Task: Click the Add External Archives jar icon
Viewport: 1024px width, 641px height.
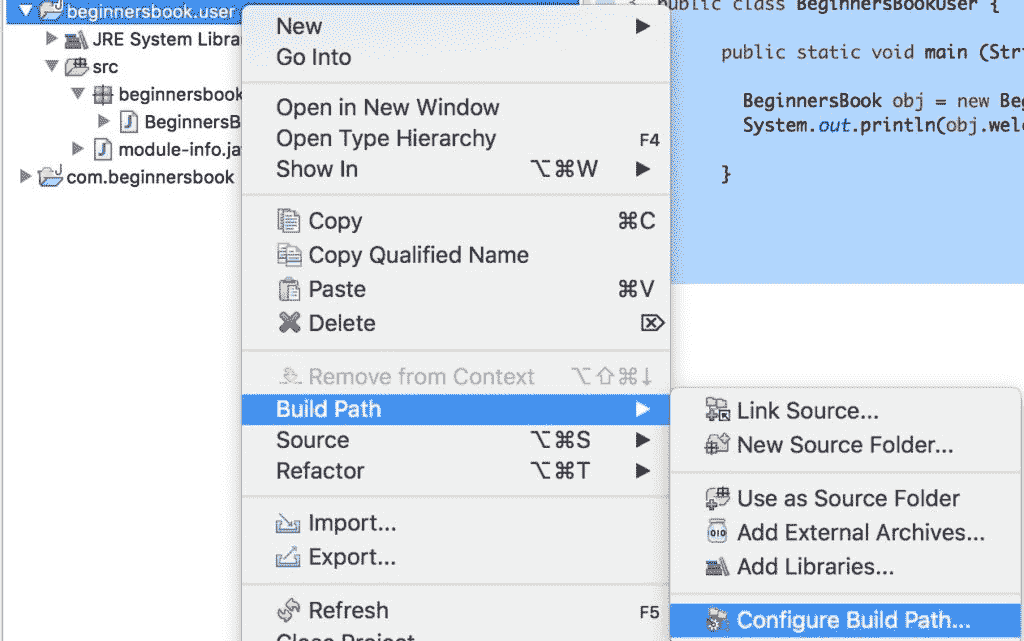Action: pos(717,533)
